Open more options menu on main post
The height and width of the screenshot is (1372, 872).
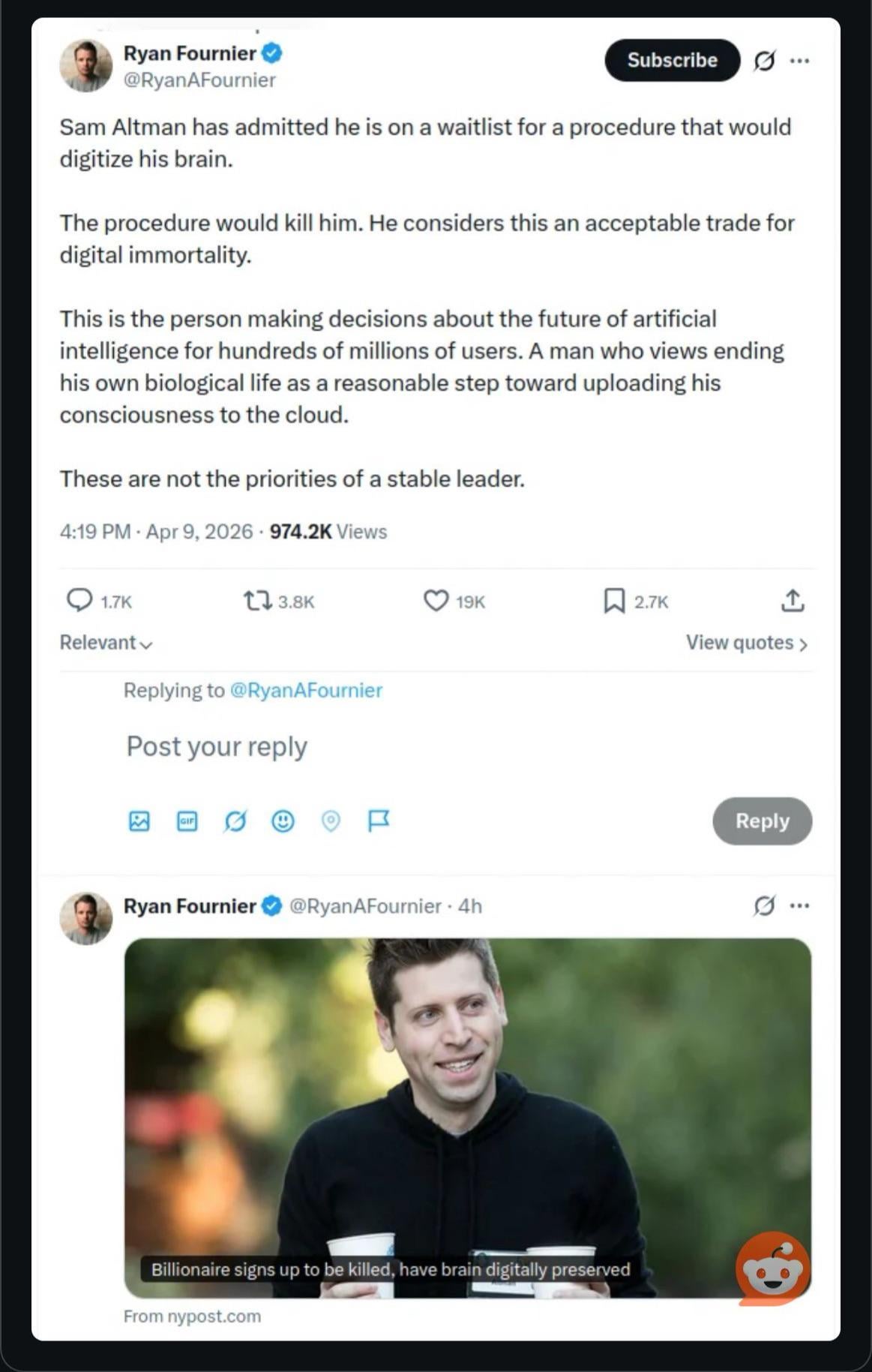pos(800,60)
